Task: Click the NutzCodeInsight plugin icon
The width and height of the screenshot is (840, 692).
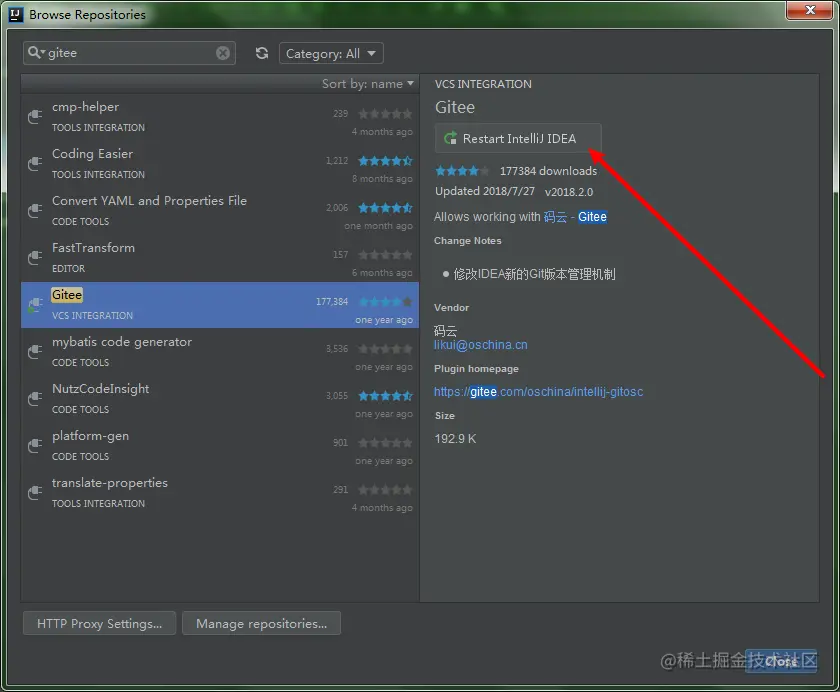Action: 35,399
